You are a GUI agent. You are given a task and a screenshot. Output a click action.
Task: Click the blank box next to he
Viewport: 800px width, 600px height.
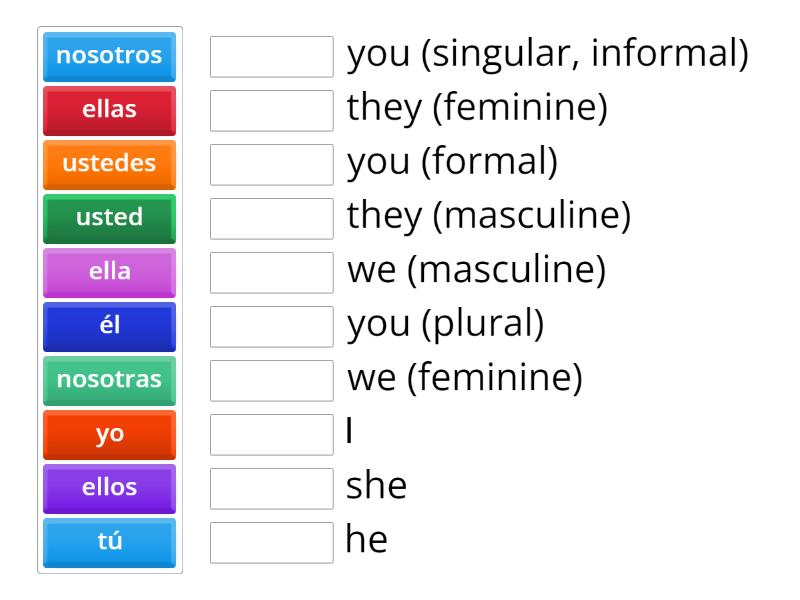[x=272, y=543]
